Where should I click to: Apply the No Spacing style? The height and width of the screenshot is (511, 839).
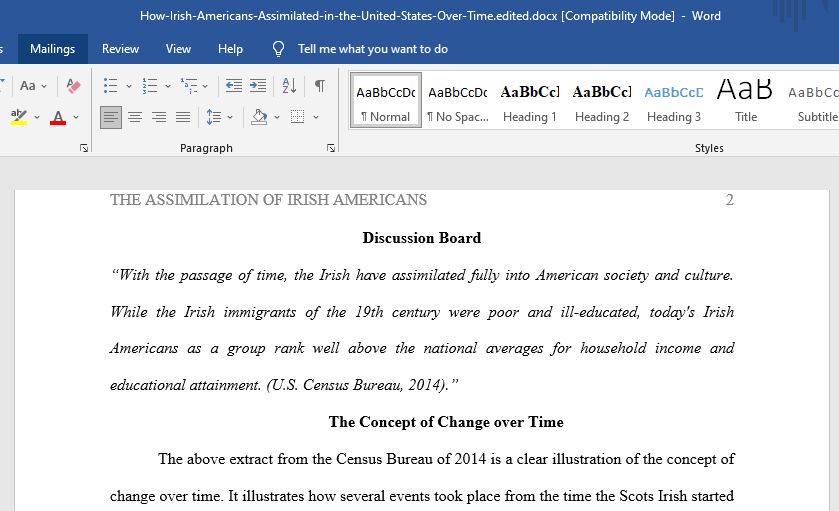pos(457,101)
